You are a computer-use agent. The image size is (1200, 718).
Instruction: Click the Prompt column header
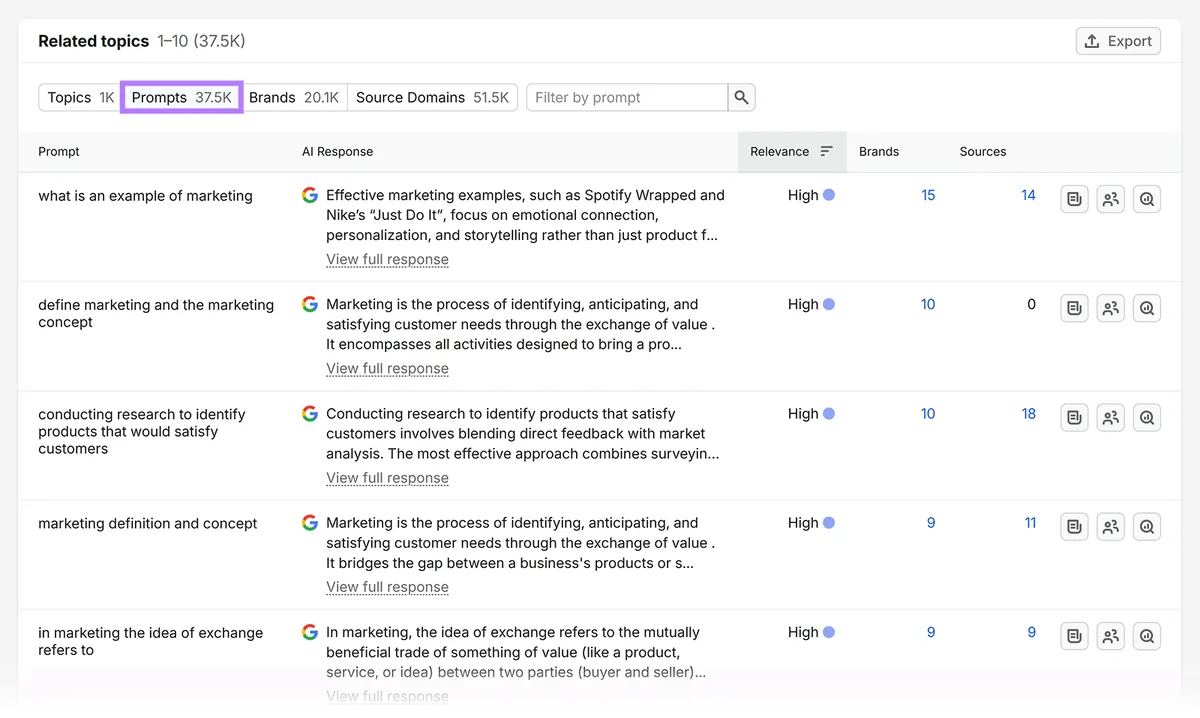59,152
